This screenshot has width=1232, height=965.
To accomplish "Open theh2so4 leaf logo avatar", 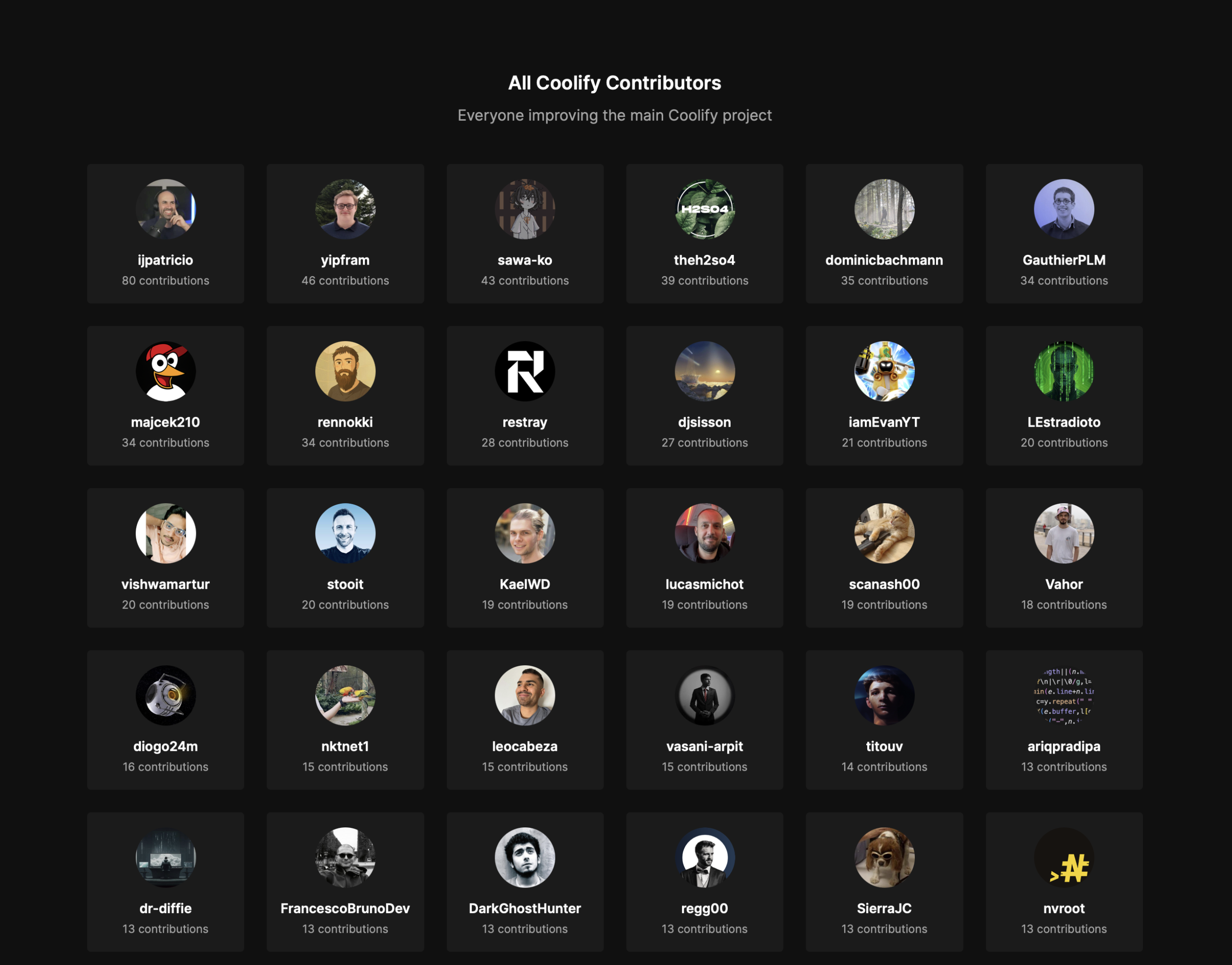I will click(704, 209).
